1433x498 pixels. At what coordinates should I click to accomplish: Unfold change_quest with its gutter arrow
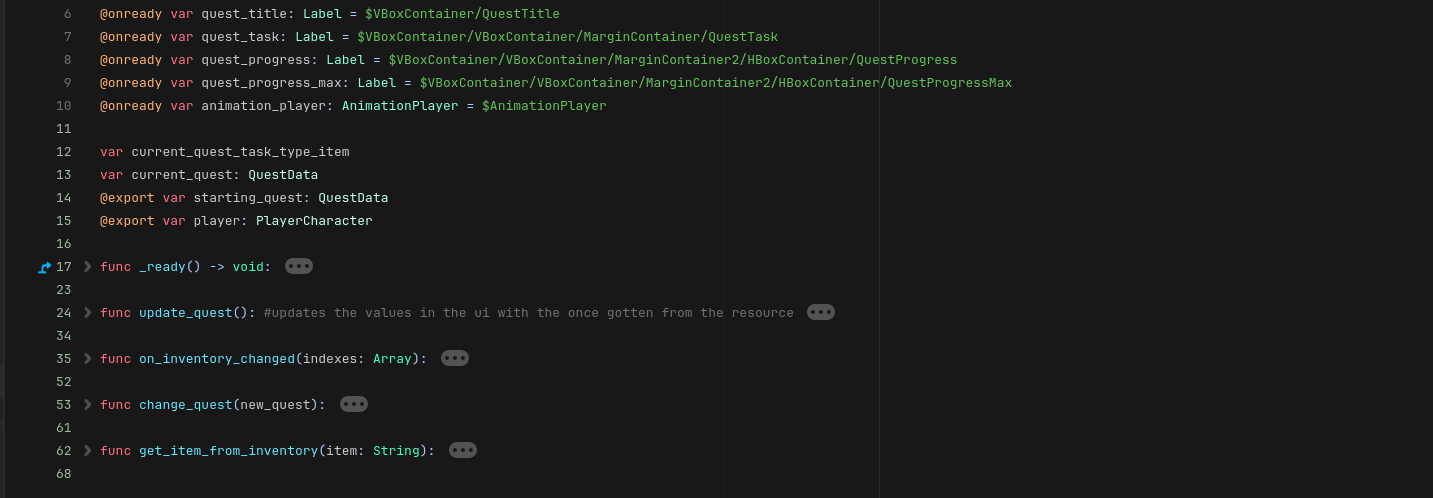pos(88,404)
